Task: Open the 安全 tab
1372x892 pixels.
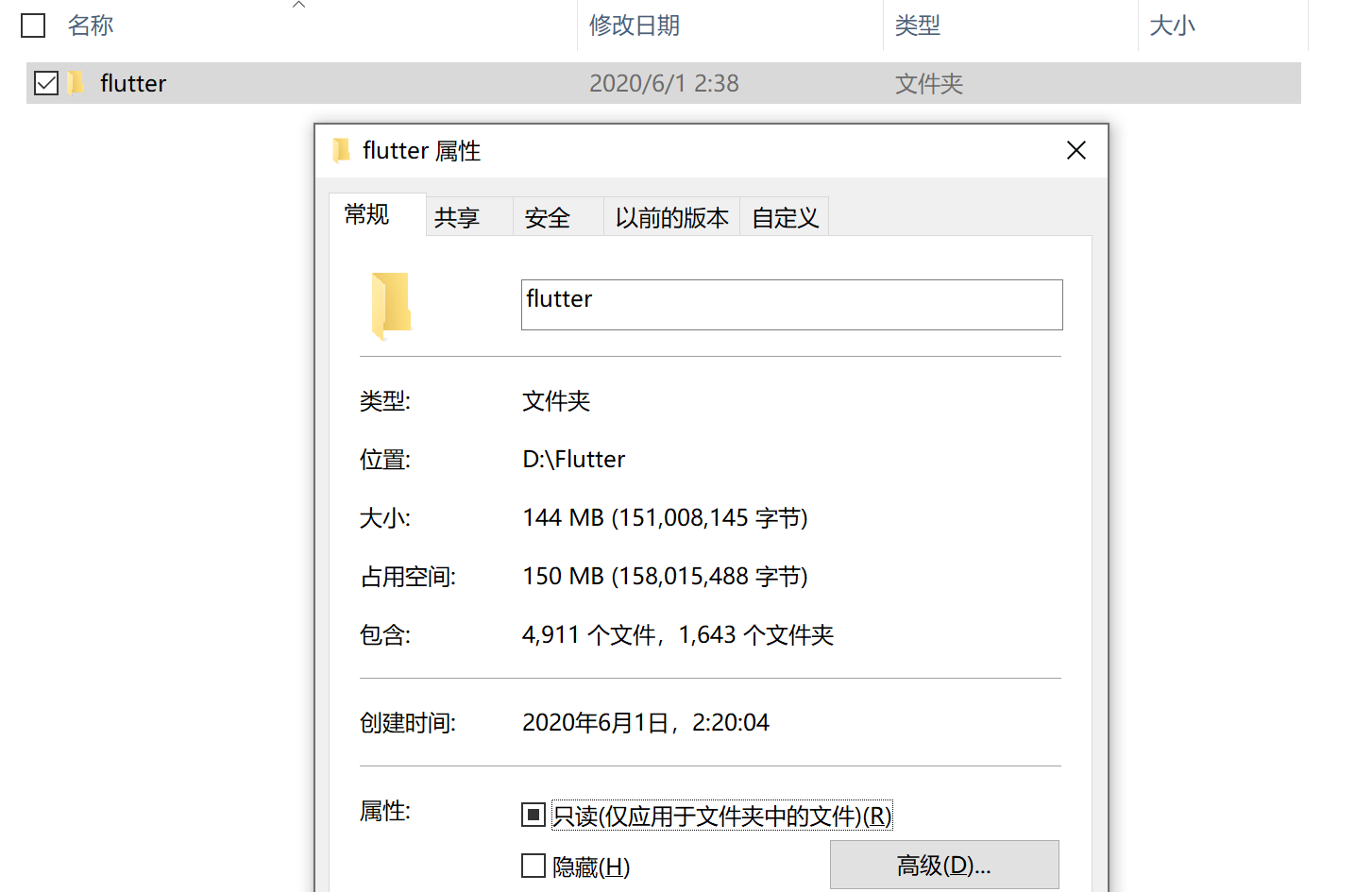Action: [x=557, y=217]
